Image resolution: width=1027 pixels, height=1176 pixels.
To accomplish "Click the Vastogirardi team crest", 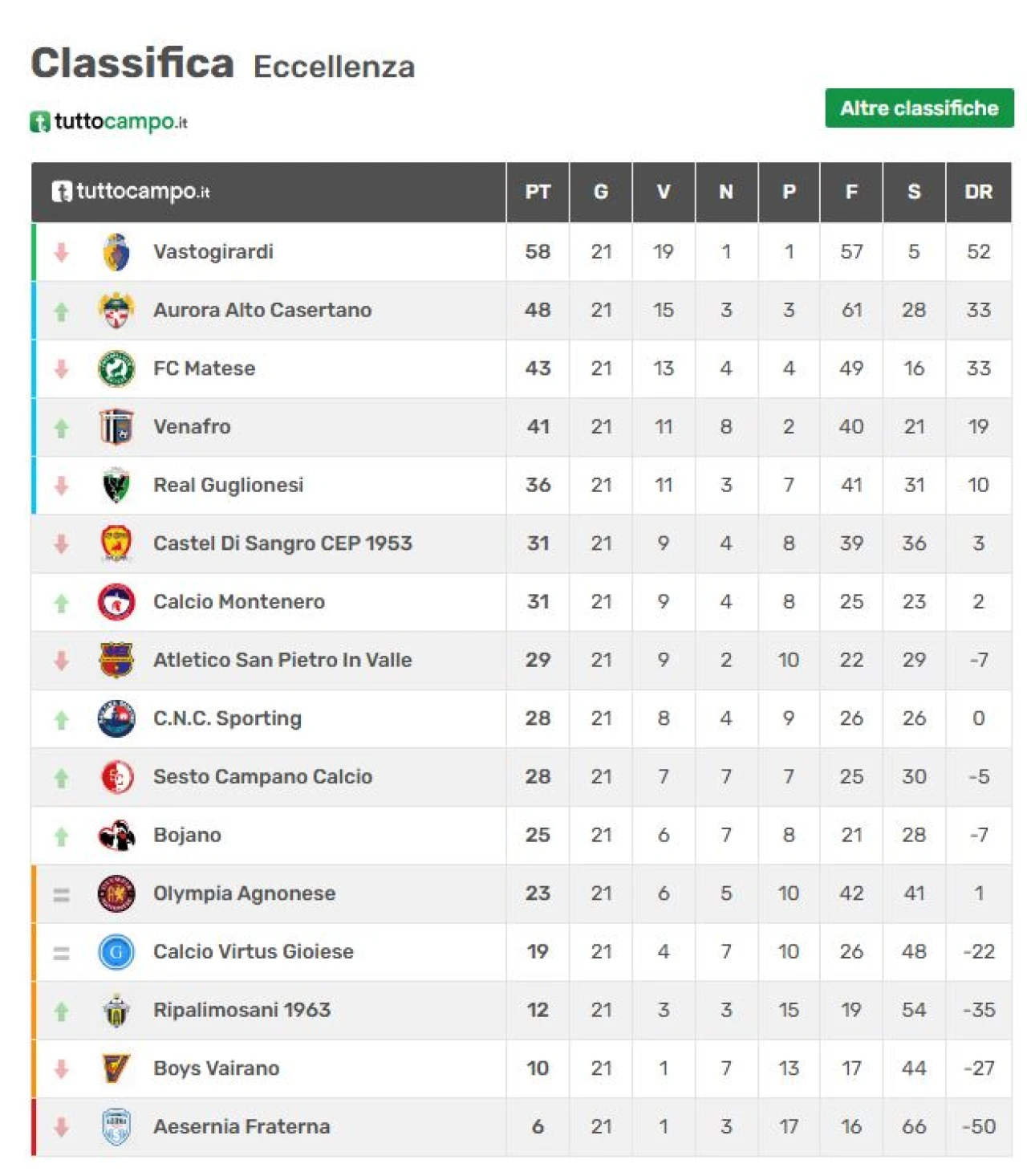I will (116, 252).
